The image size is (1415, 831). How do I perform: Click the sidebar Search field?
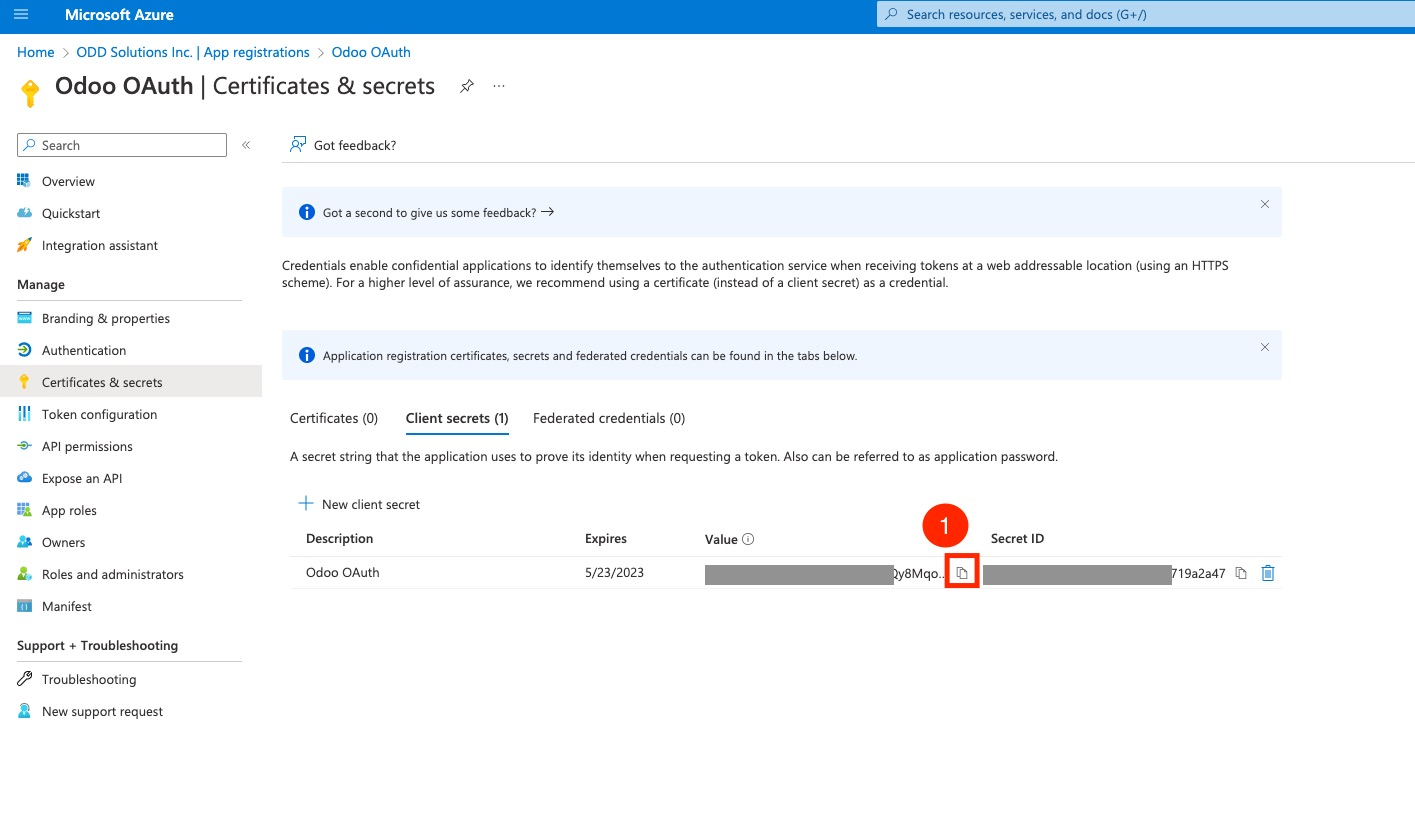[122, 145]
